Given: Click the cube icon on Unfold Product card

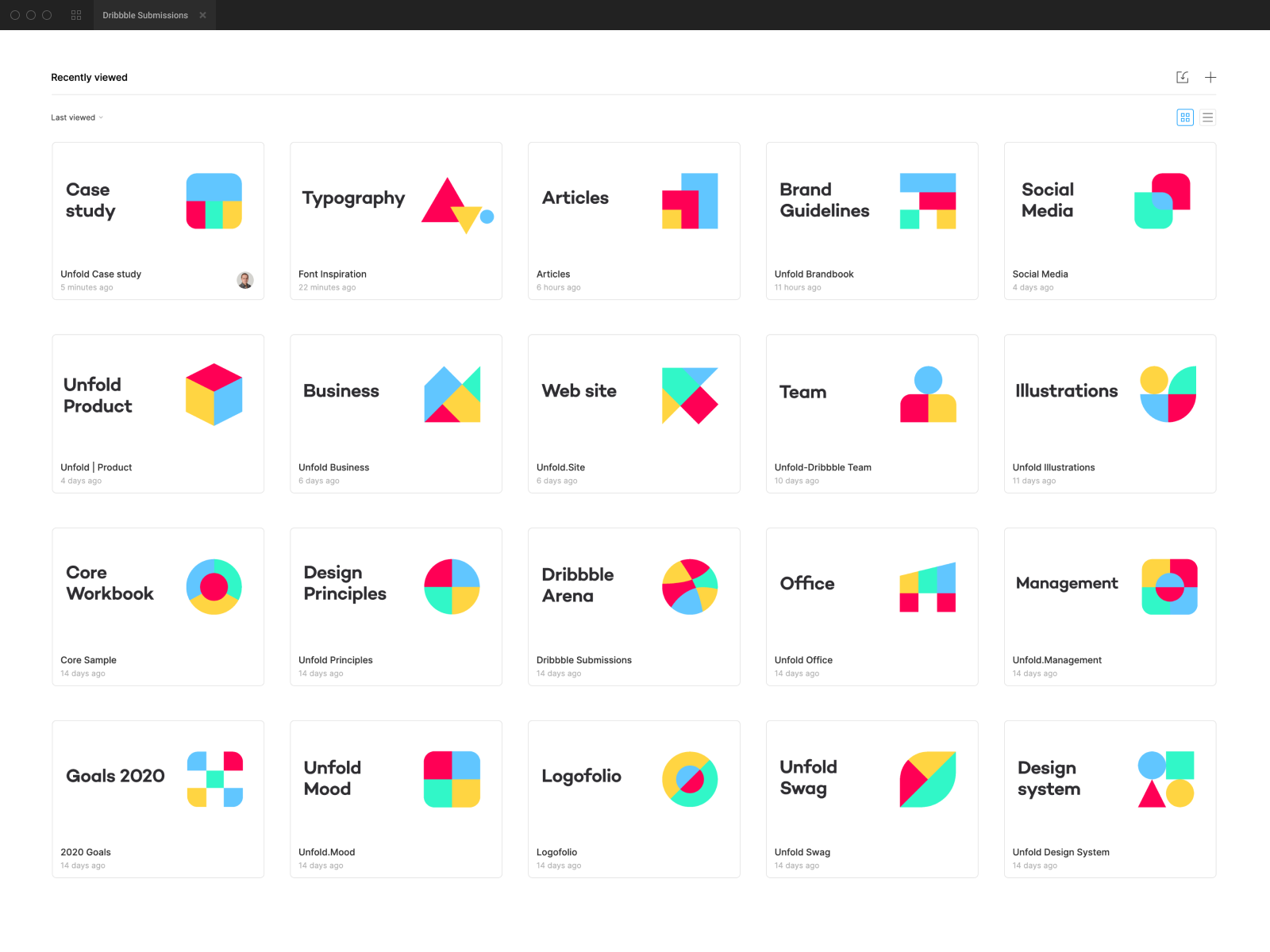Looking at the screenshot, I should coord(214,394).
